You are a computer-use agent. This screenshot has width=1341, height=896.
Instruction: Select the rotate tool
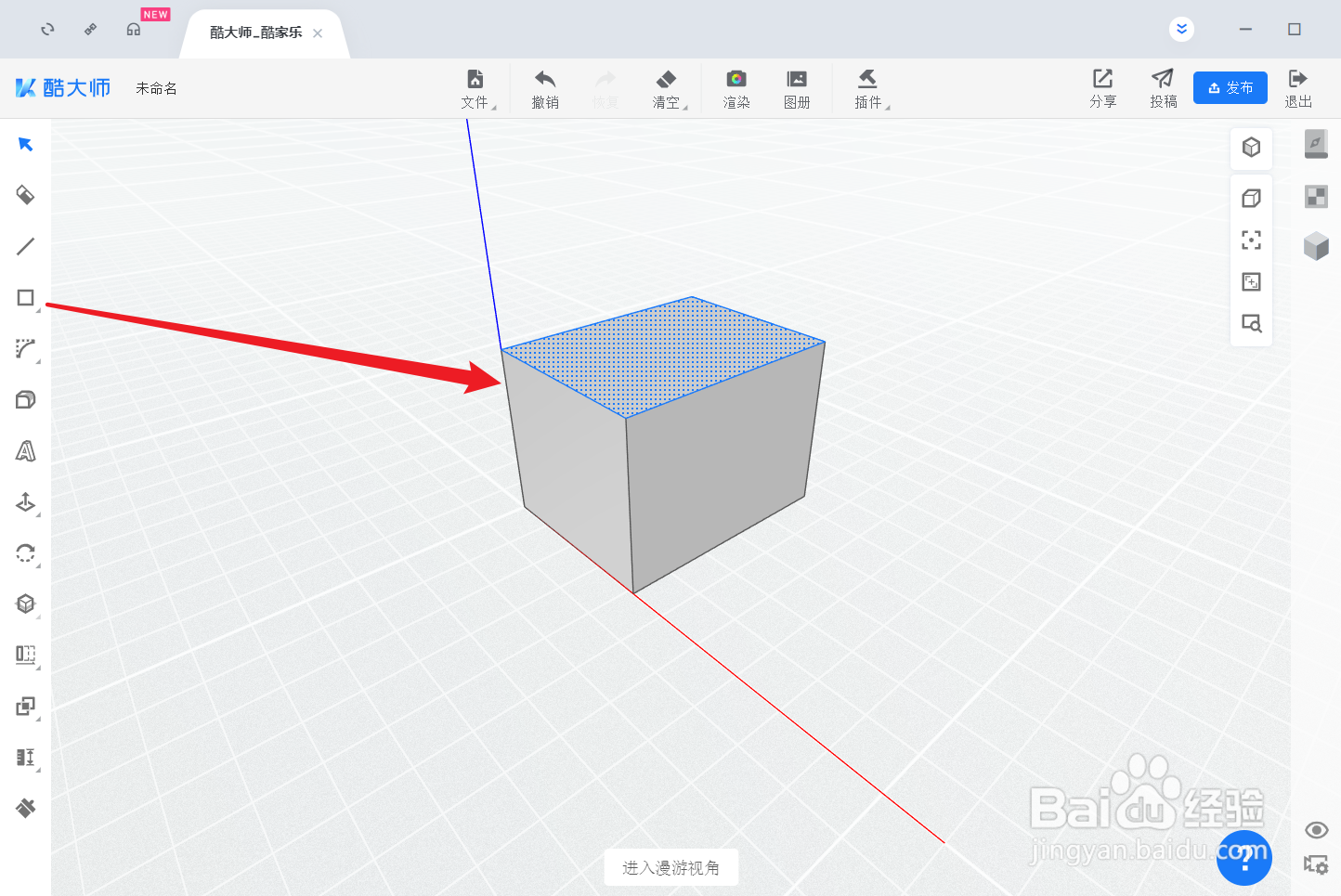tap(25, 553)
